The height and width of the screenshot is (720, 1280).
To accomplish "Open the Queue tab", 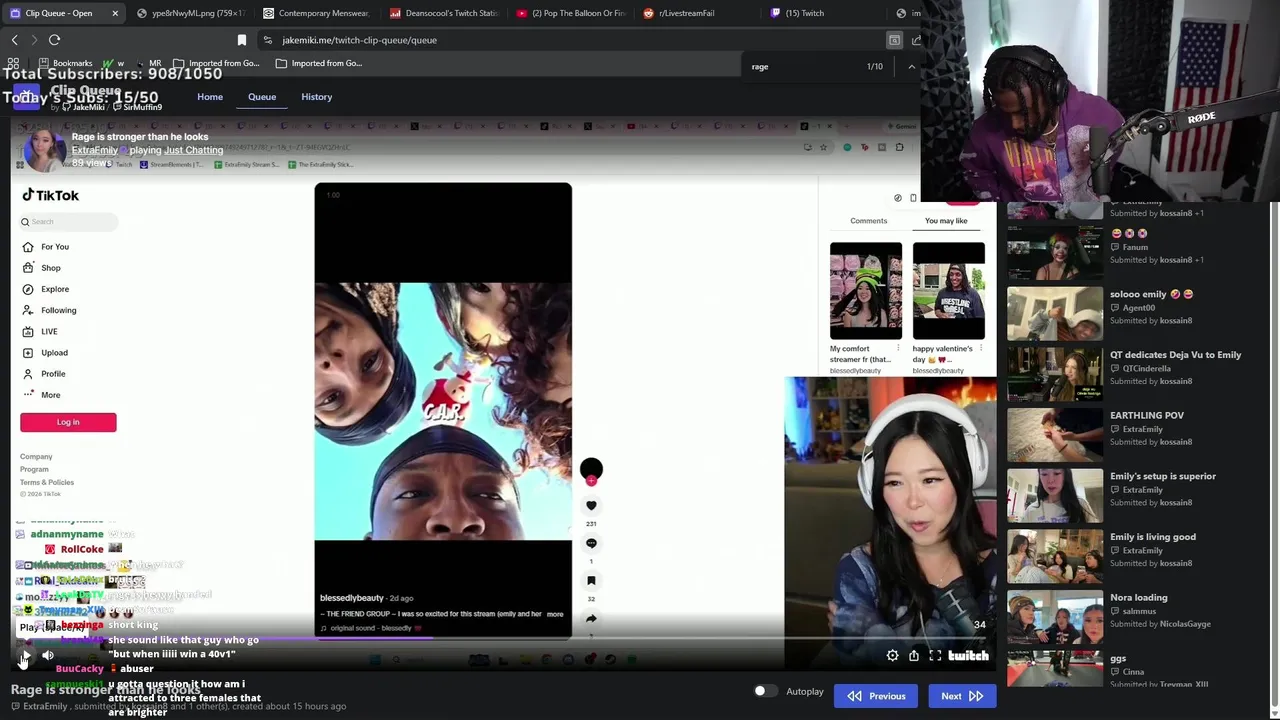I will coord(262,97).
